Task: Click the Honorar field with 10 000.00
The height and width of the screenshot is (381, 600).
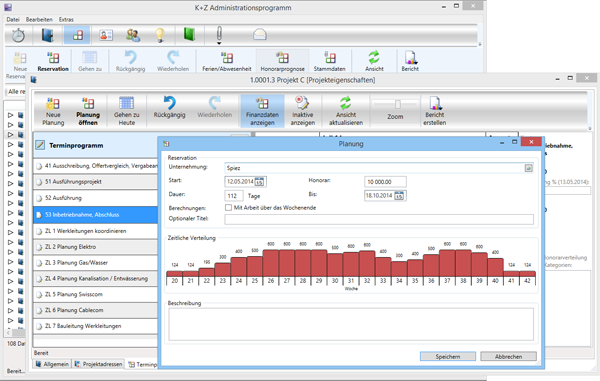Action: (385, 182)
